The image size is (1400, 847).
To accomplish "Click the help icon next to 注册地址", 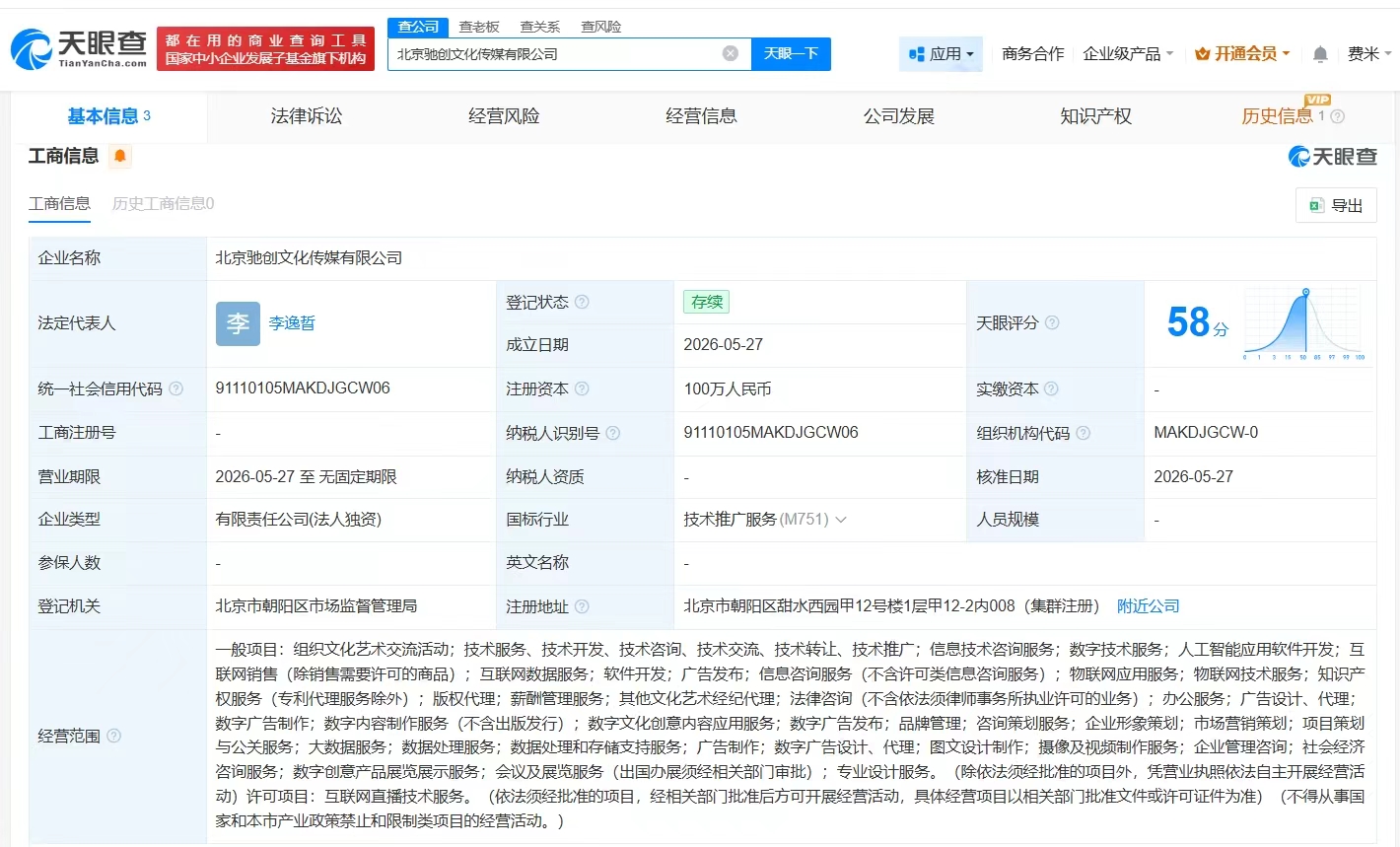I will coord(582,606).
